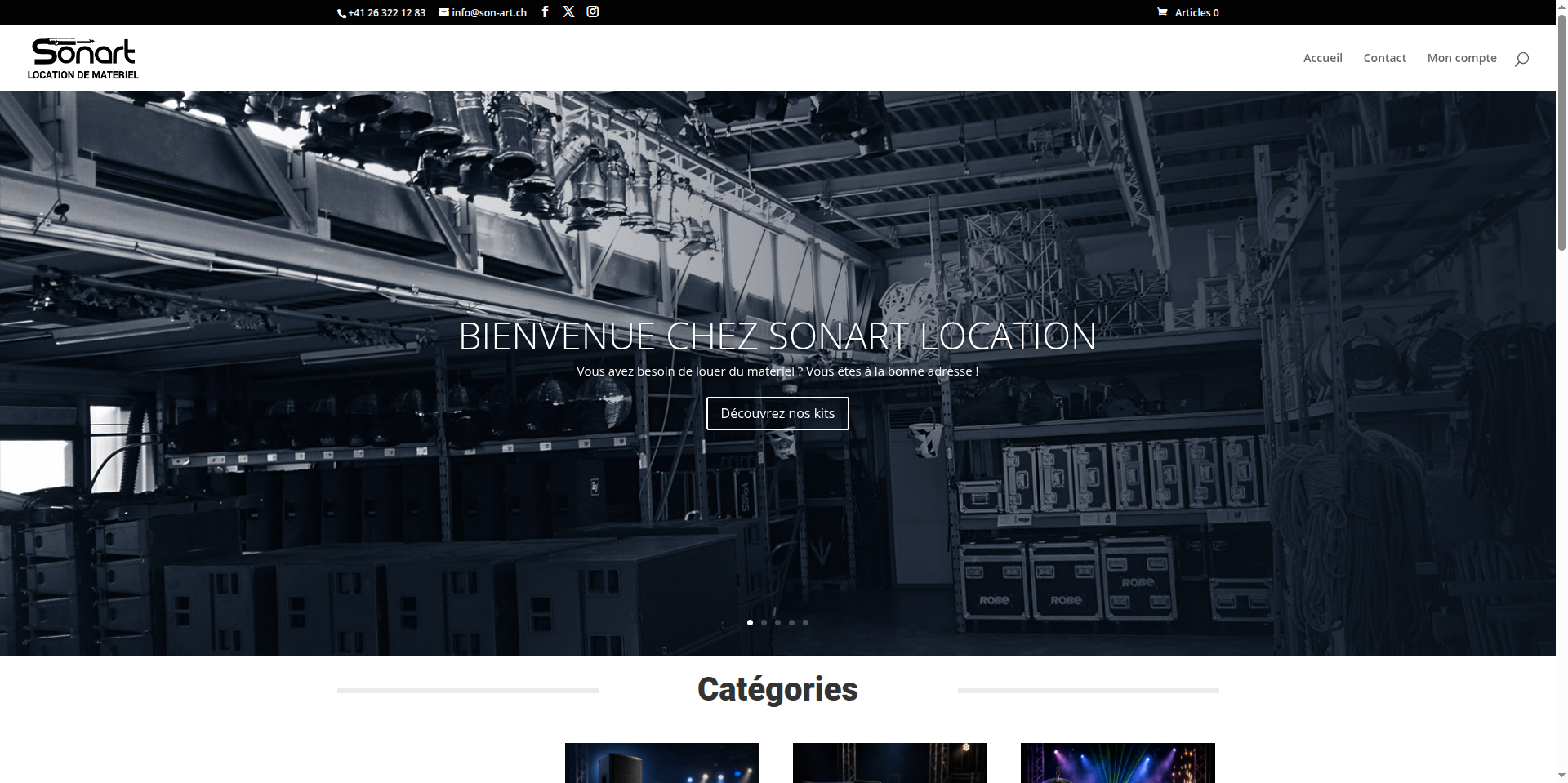Click the BIENVENUE CHEZ SONART LOCATION heading
Viewport: 1568px width, 783px height.
(x=777, y=336)
